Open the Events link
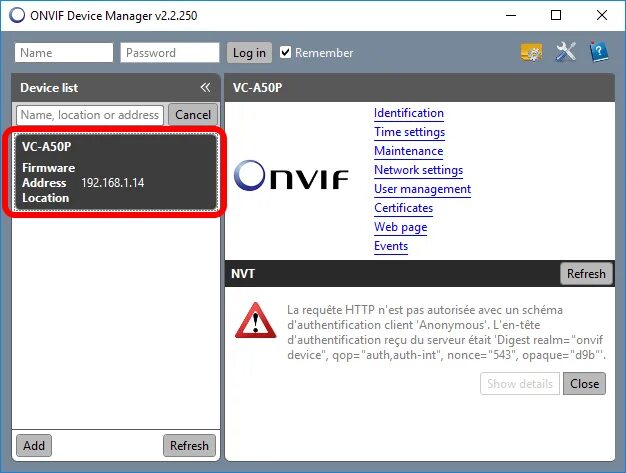 pos(391,246)
